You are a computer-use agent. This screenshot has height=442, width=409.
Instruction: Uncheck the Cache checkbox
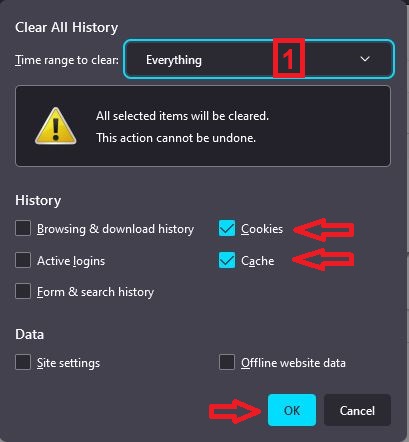[227, 260]
